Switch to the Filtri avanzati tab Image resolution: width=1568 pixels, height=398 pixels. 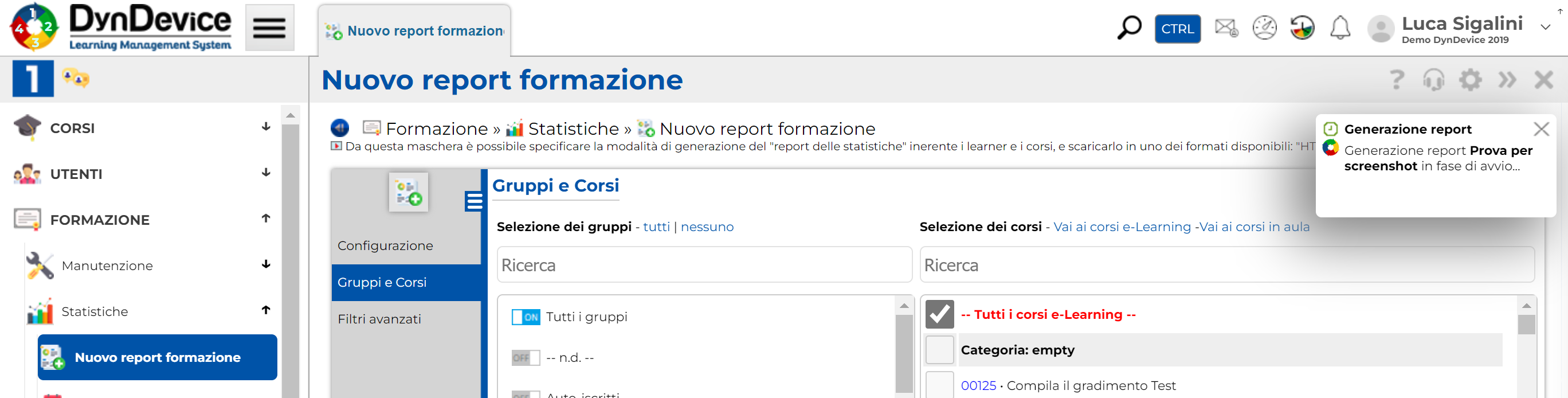(379, 319)
